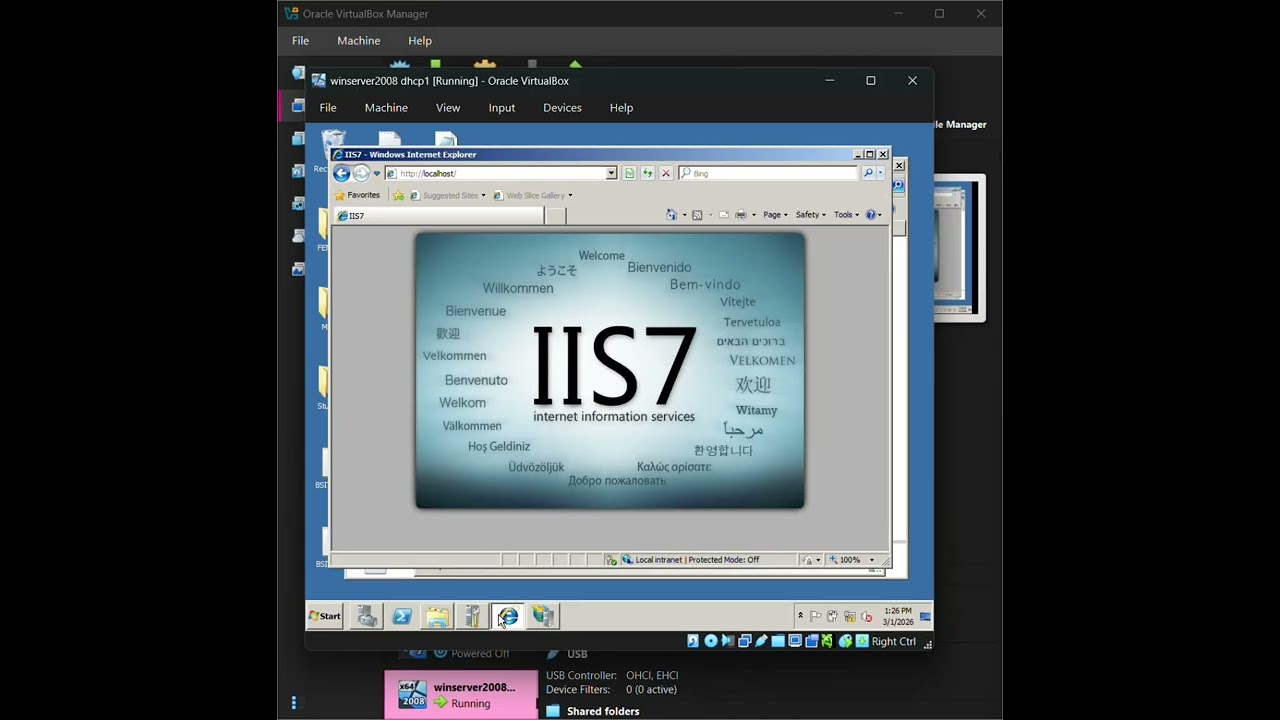Screen dimensions: 1280x720
Task: Stop loading with the red X
Action: 666,173
